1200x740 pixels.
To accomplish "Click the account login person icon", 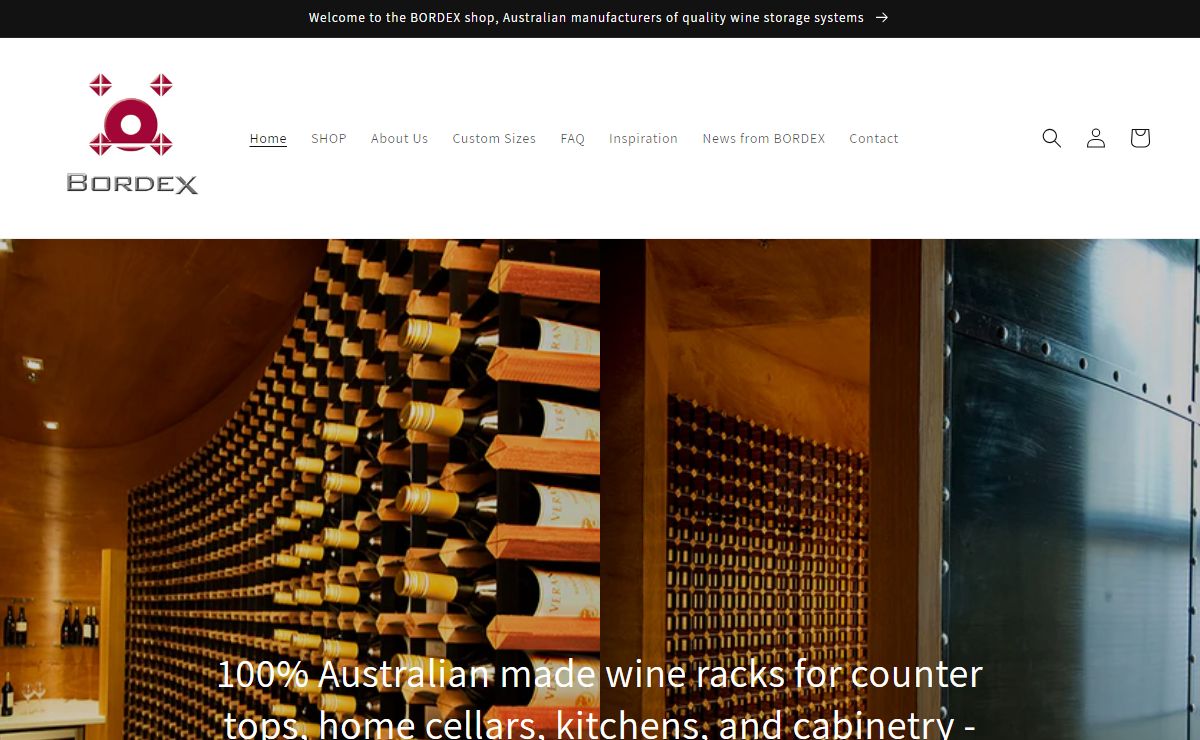I will (x=1096, y=138).
